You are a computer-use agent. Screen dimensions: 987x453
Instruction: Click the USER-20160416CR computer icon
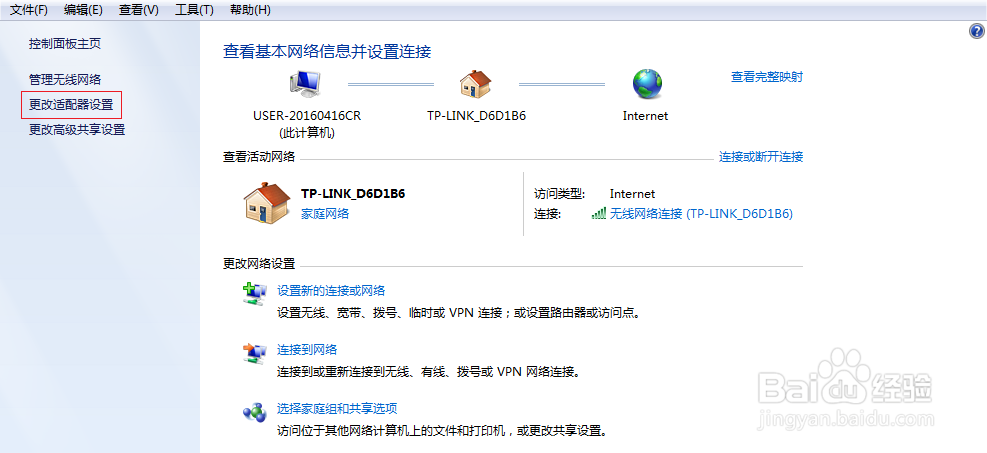click(305, 84)
